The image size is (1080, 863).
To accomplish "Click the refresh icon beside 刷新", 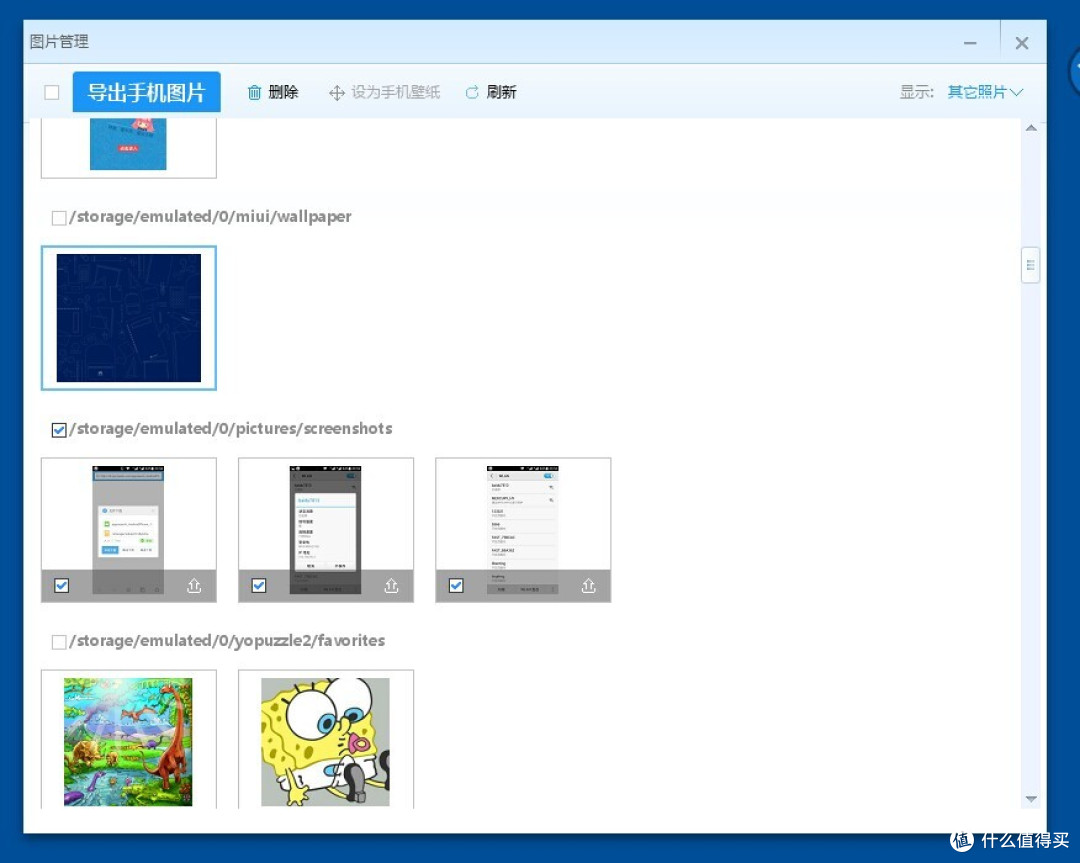I will click(x=472, y=92).
